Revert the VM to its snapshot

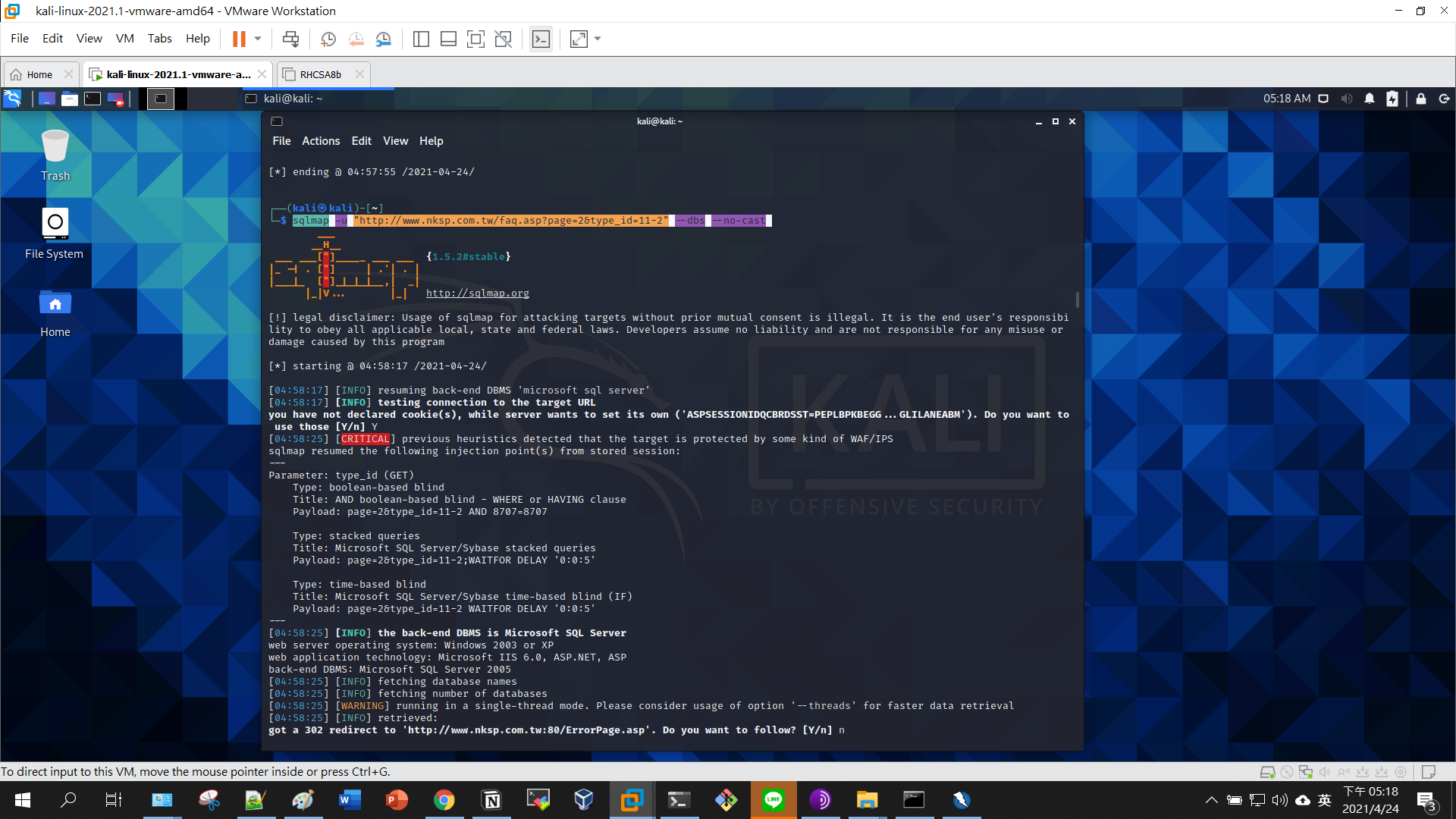point(356,39)
